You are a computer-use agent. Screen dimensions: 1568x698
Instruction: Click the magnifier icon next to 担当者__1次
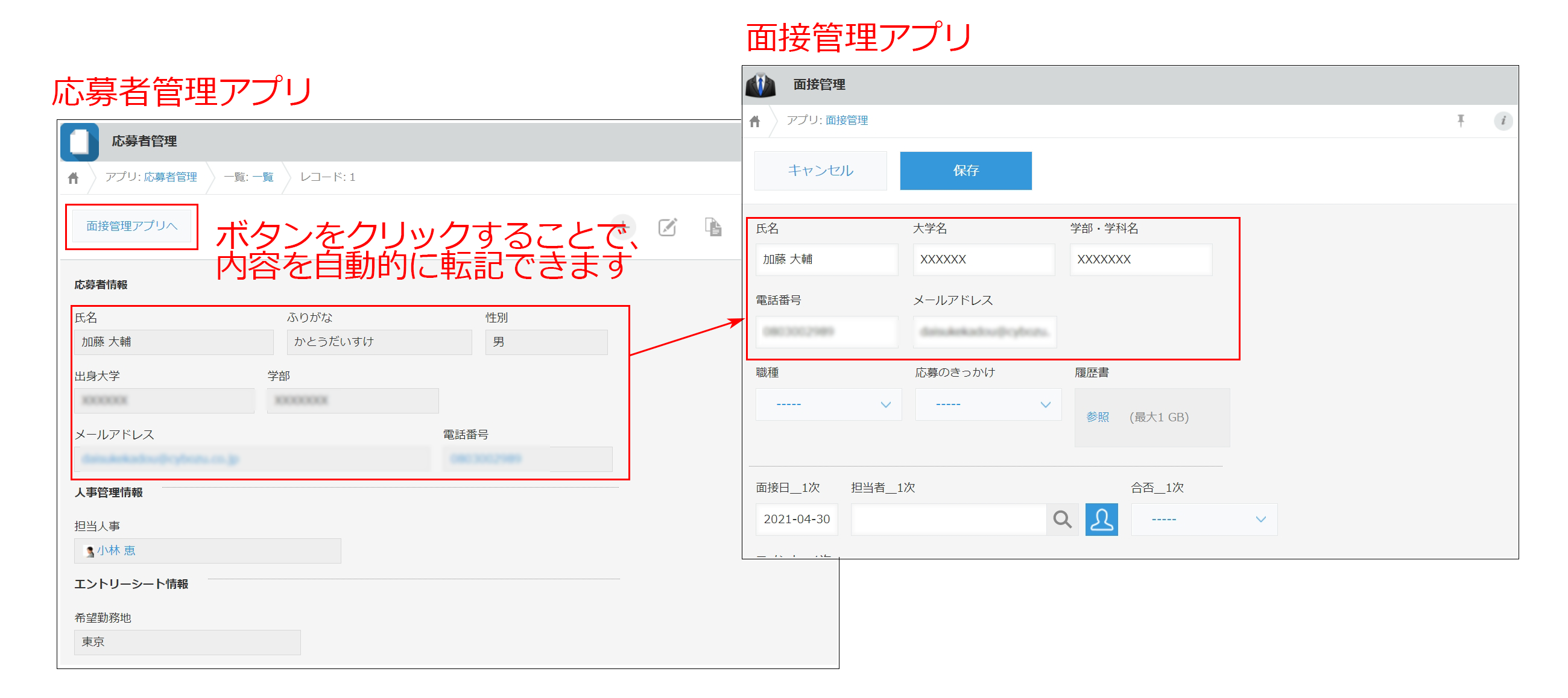[1062, 519]
